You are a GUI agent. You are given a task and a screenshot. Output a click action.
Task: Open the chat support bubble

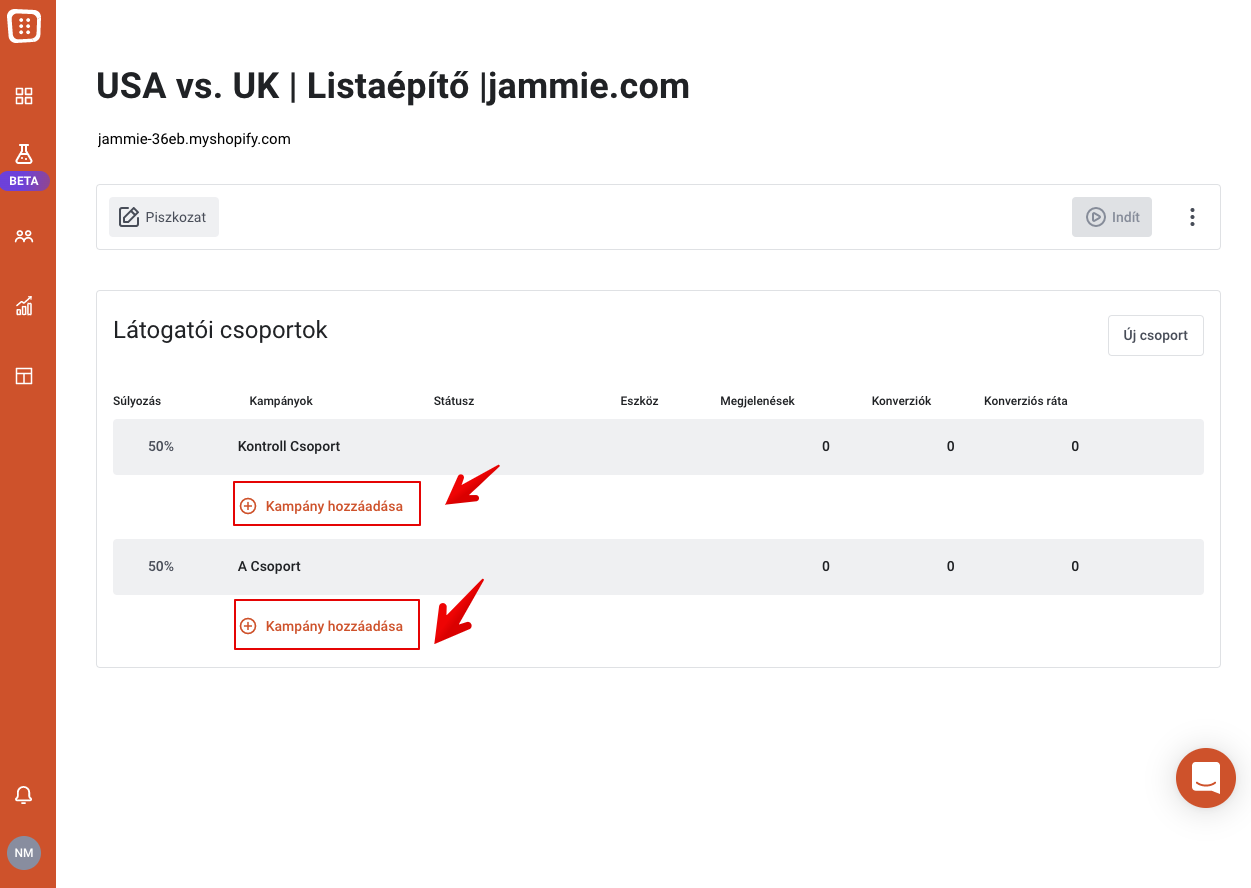(1206, 778)
